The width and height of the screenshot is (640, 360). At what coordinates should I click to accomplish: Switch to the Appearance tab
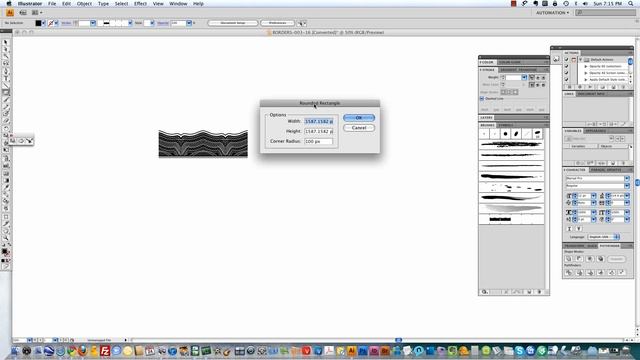(596, 131)
